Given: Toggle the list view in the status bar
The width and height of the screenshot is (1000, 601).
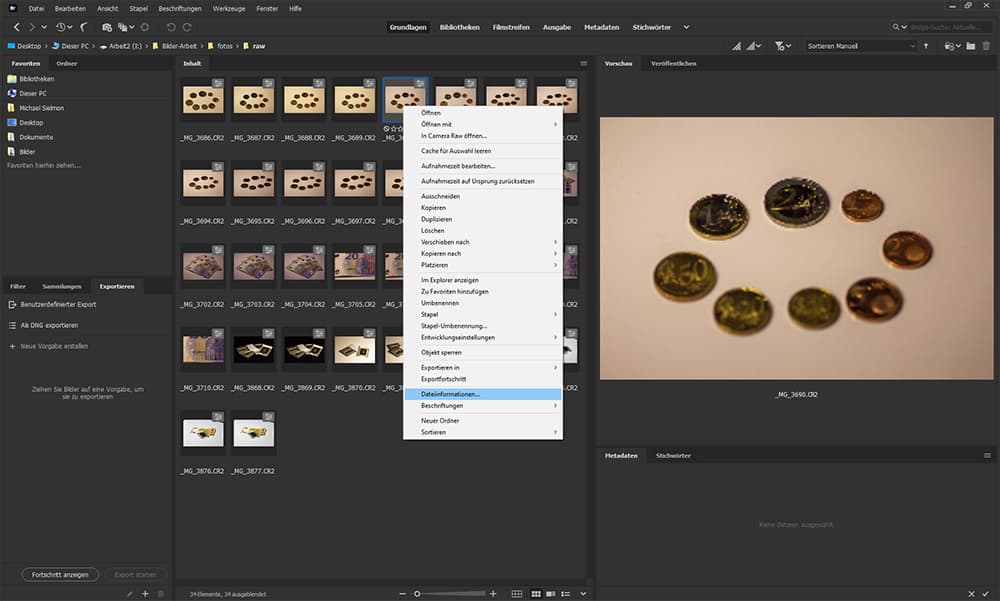Looking at the screenshot, I should point(566,593).
